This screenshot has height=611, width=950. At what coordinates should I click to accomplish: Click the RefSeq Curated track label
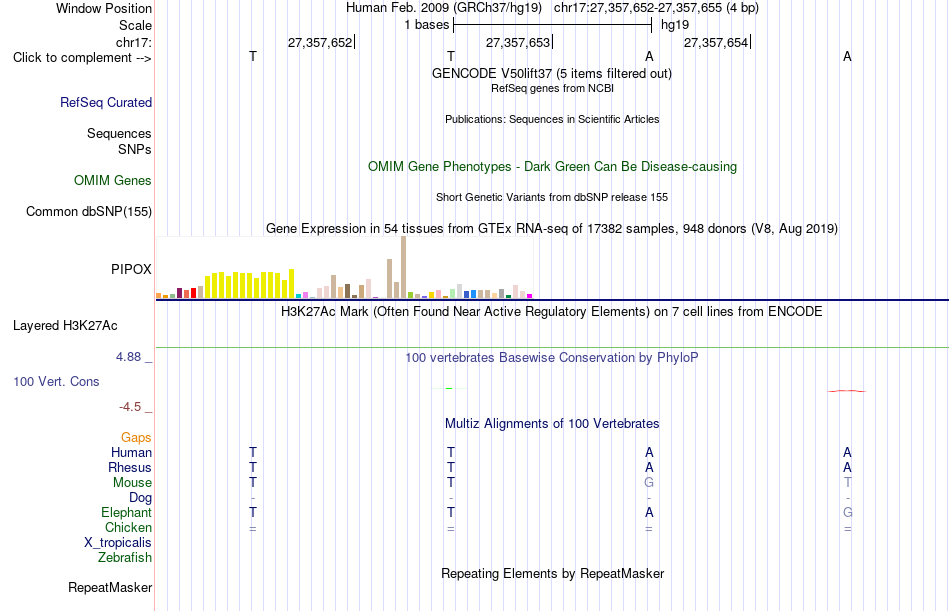click(106, 102)
